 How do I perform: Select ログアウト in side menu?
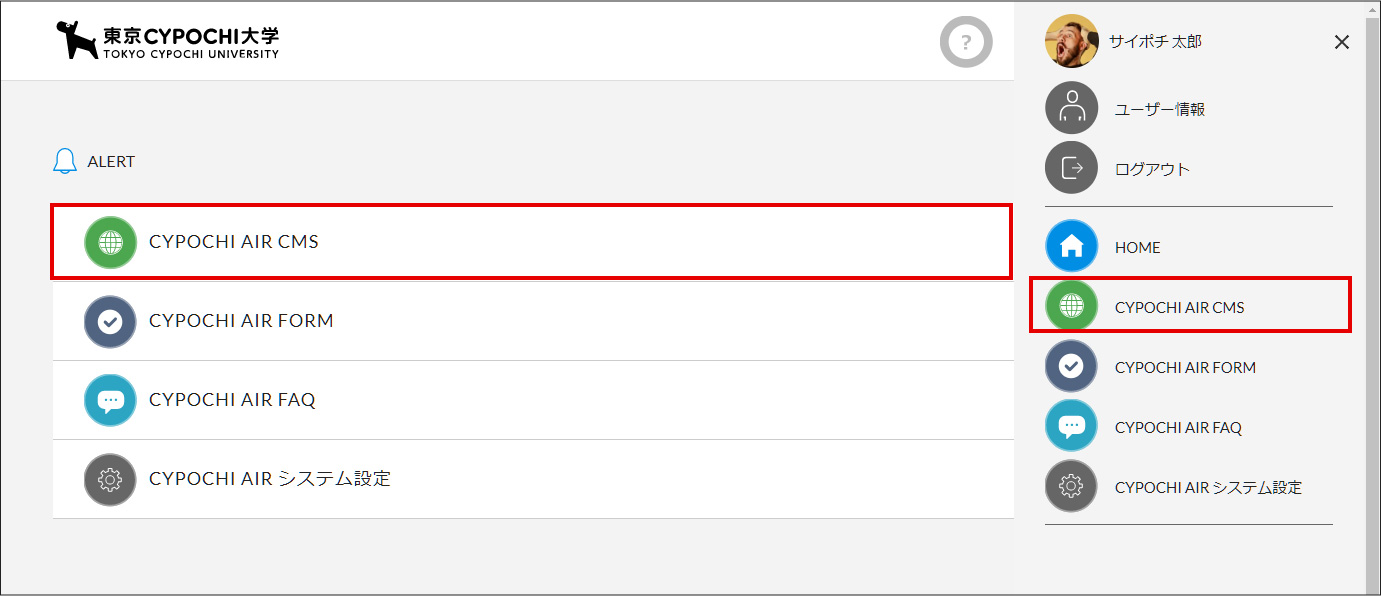click(x=1152, y=169)
